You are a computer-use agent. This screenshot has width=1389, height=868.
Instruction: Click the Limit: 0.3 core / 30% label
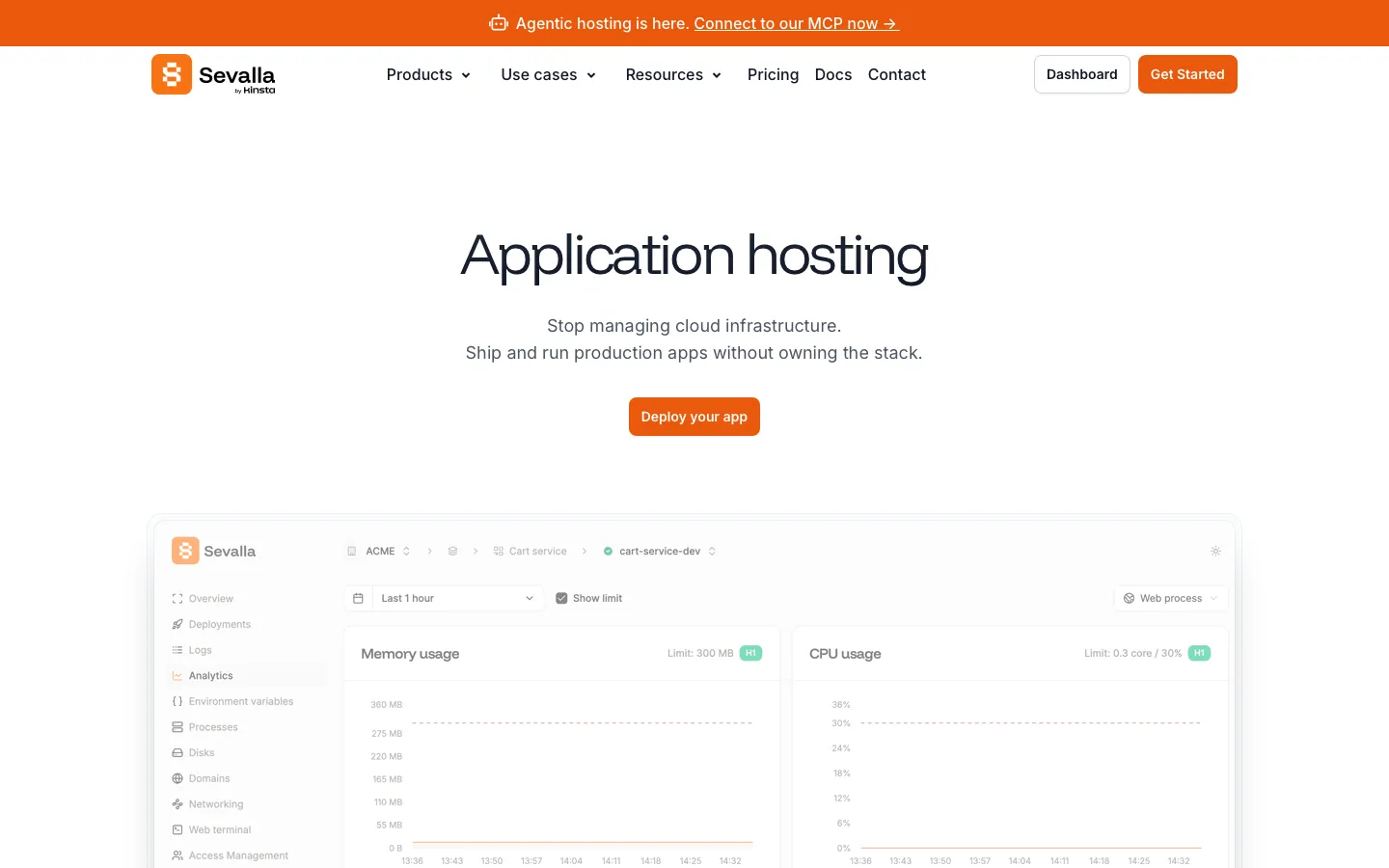[x=1132, y=653]
